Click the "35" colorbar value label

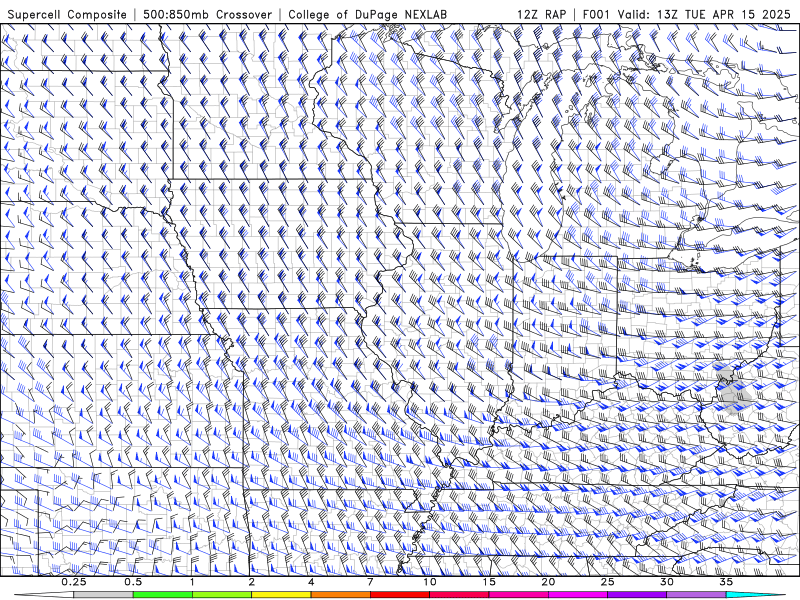[727, 582]
